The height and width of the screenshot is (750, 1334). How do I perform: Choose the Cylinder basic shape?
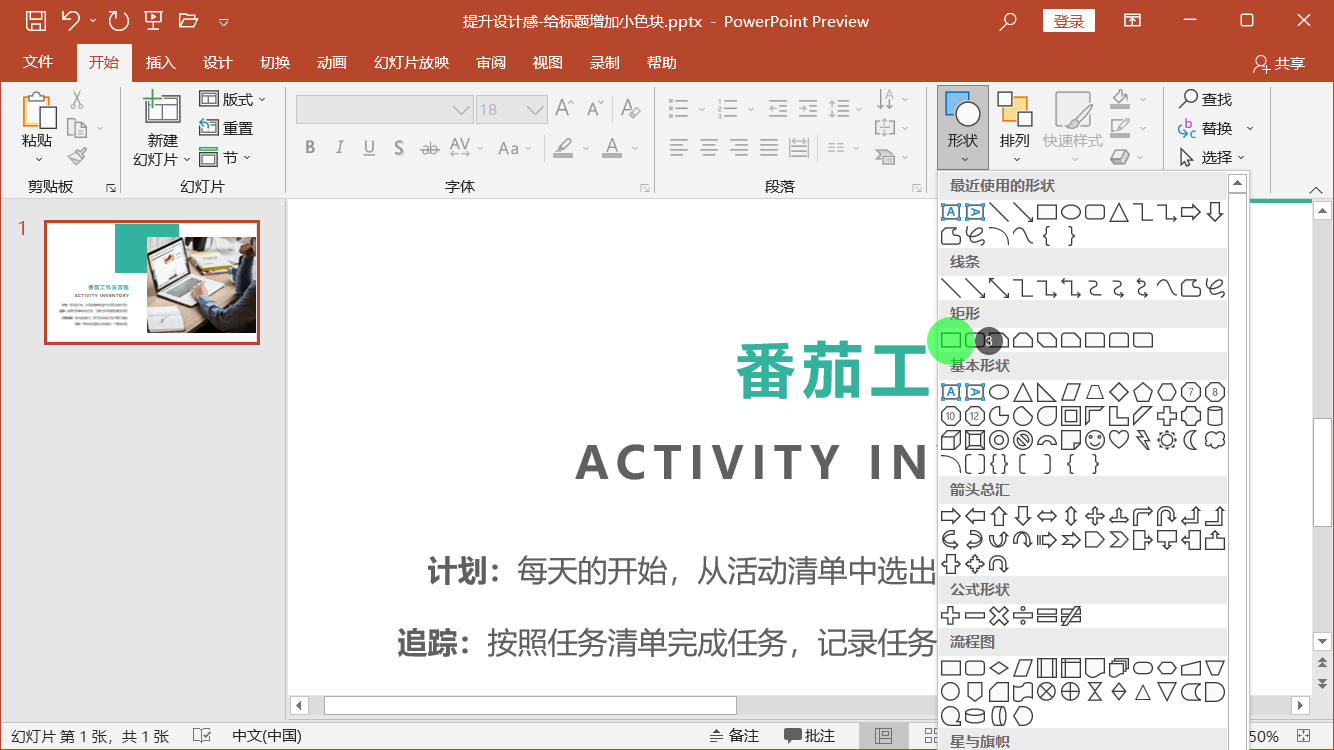tap(1215, 416)
